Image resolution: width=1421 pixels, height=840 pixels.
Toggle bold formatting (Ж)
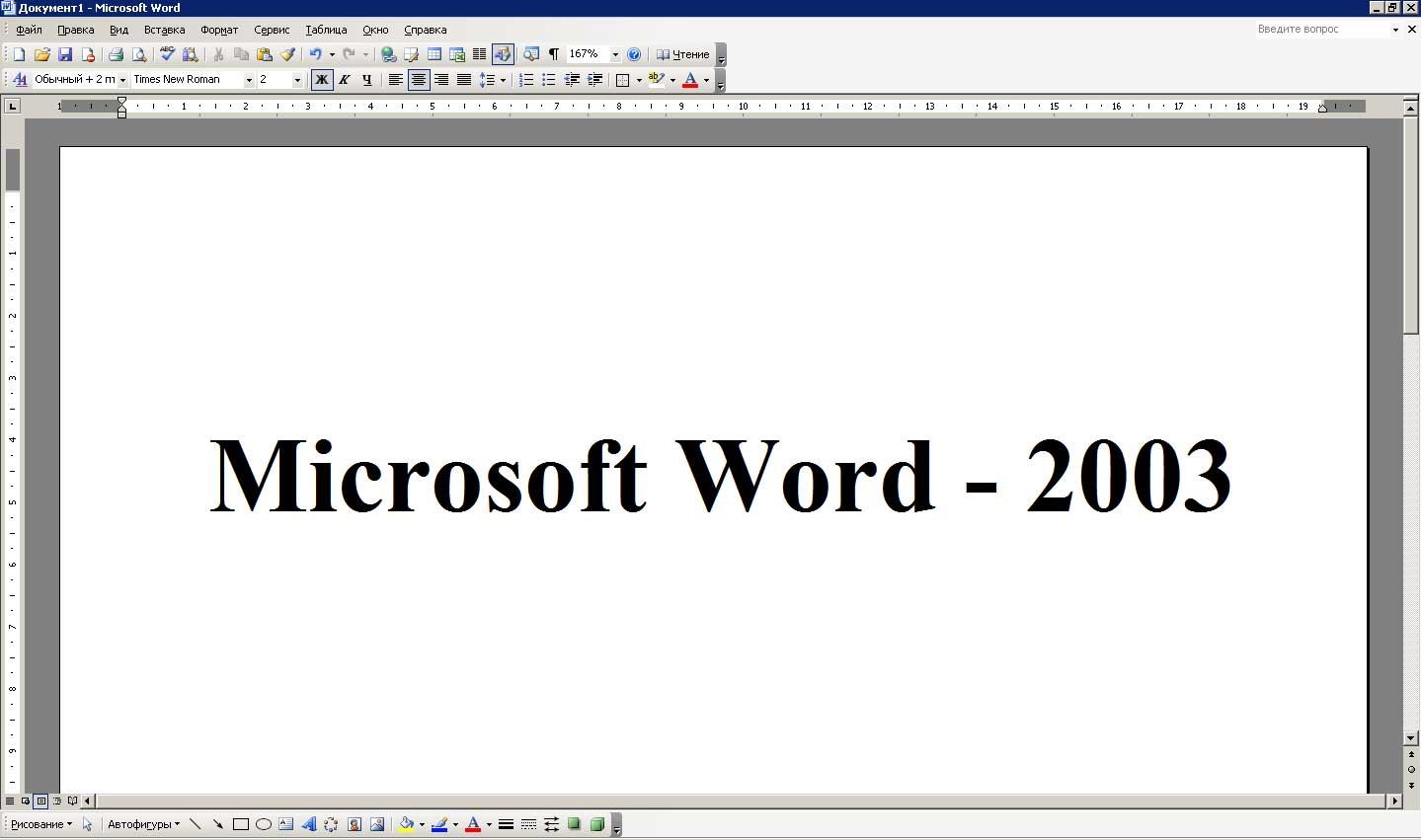[321, 80]
